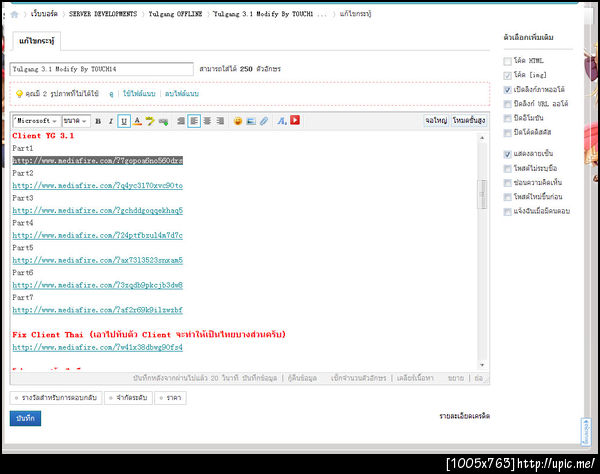Align text left in editor
Image resolution: width=600 pixels, height=474 pixels.
[194, 121]
